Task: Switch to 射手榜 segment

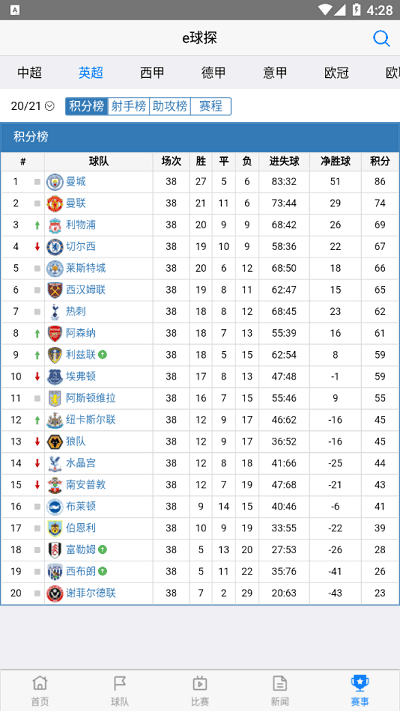Action: click(x=129, y=106)
